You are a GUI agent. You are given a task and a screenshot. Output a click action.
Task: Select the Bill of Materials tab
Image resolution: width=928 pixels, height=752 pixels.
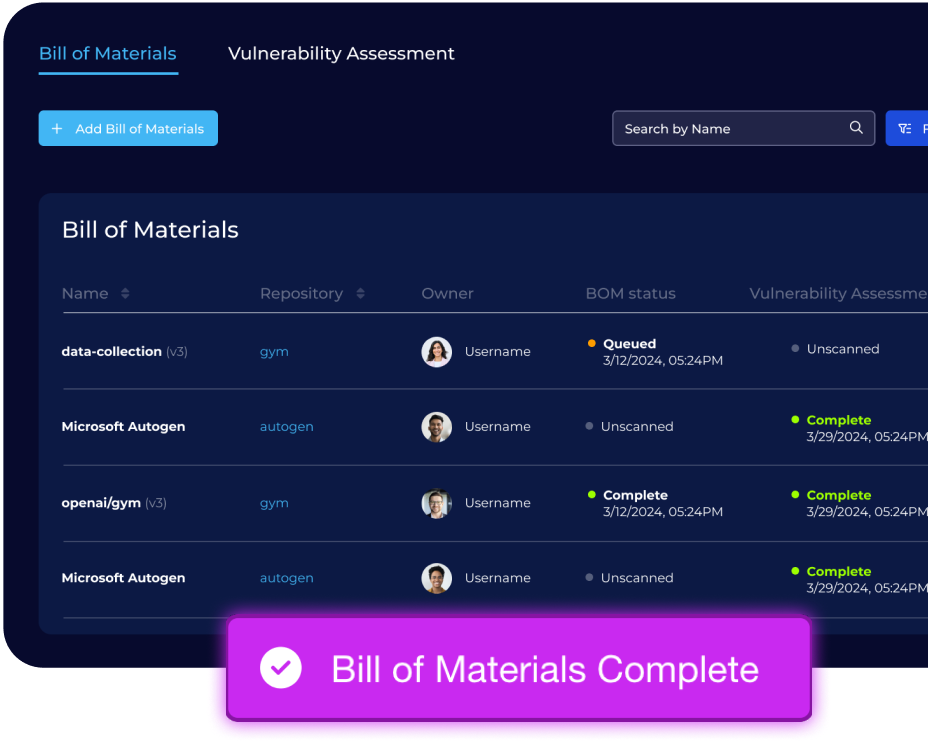107,53
